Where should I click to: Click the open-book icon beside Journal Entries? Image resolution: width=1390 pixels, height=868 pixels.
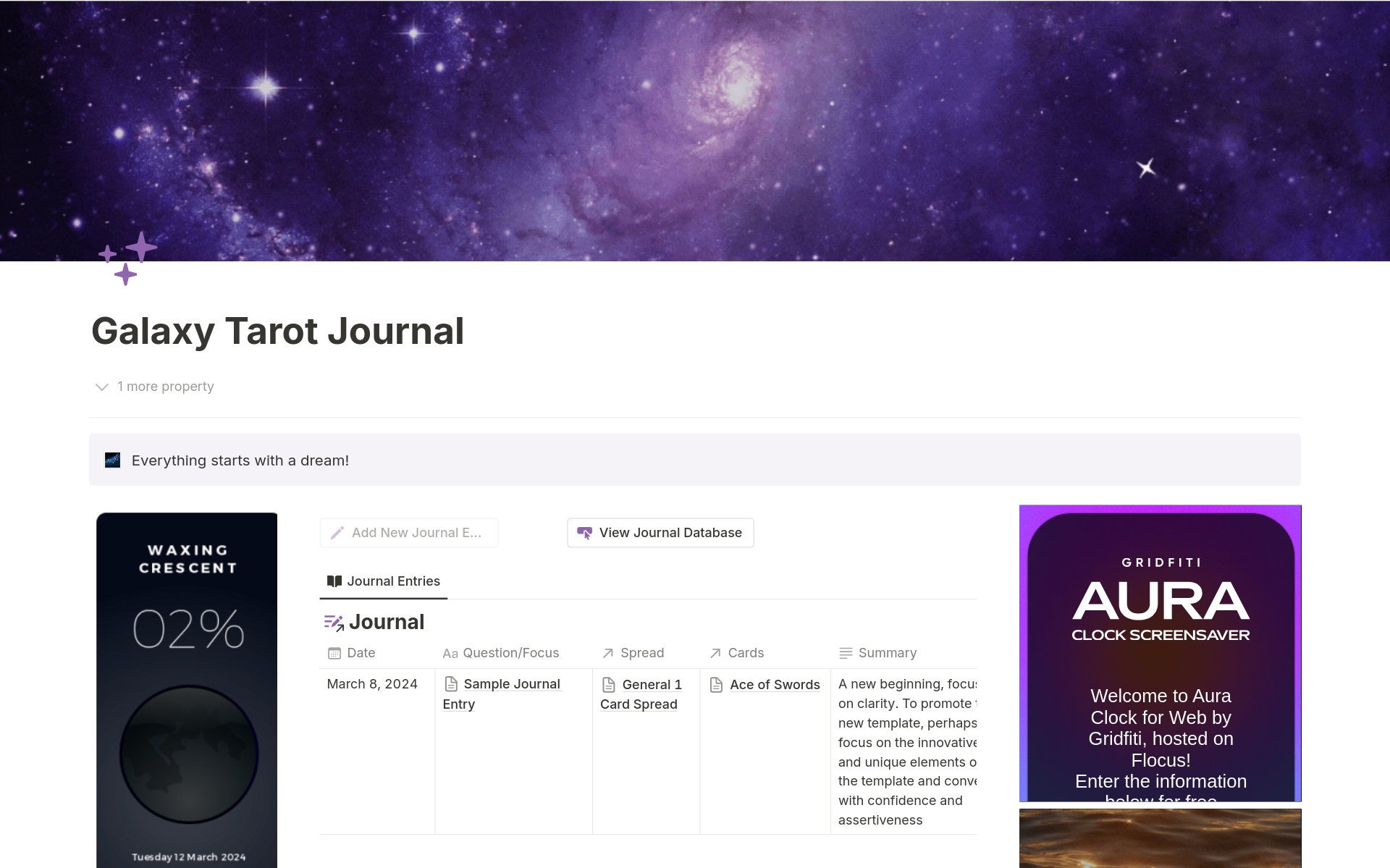click(x=334, y=581)
